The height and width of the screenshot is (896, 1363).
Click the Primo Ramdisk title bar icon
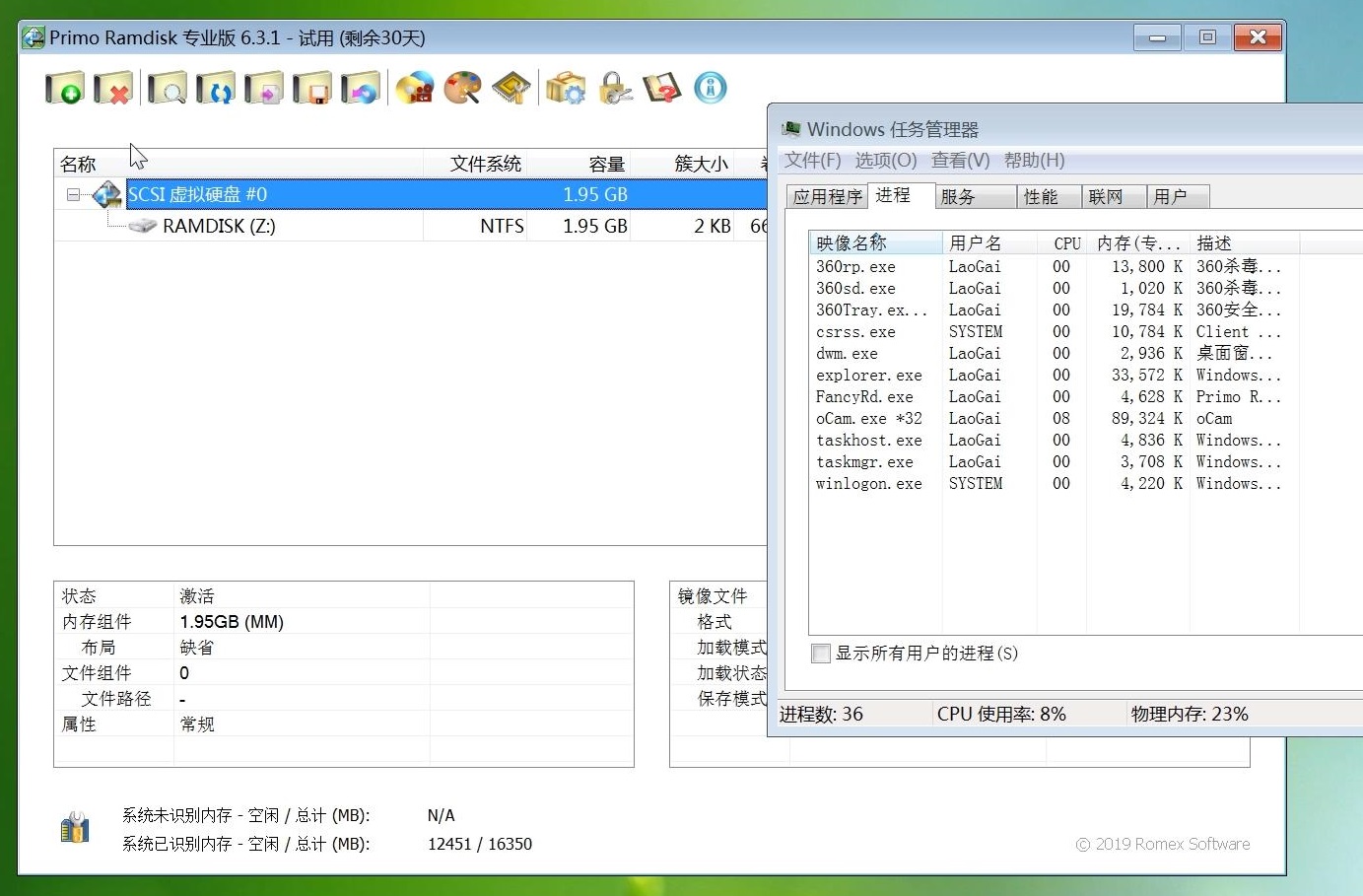(34, 37)
